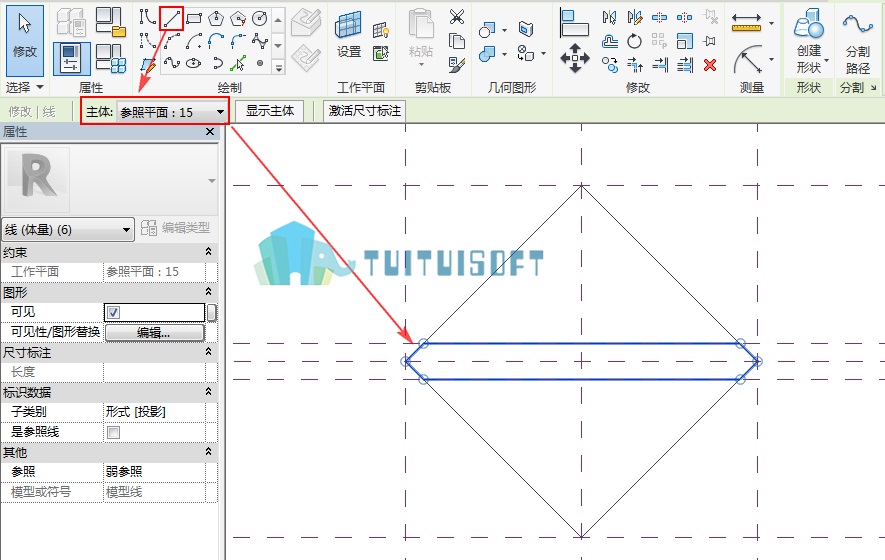Click the Move tool four-arrow icon
The height and width of the screenshot is (560, 885).
[575, 58]
